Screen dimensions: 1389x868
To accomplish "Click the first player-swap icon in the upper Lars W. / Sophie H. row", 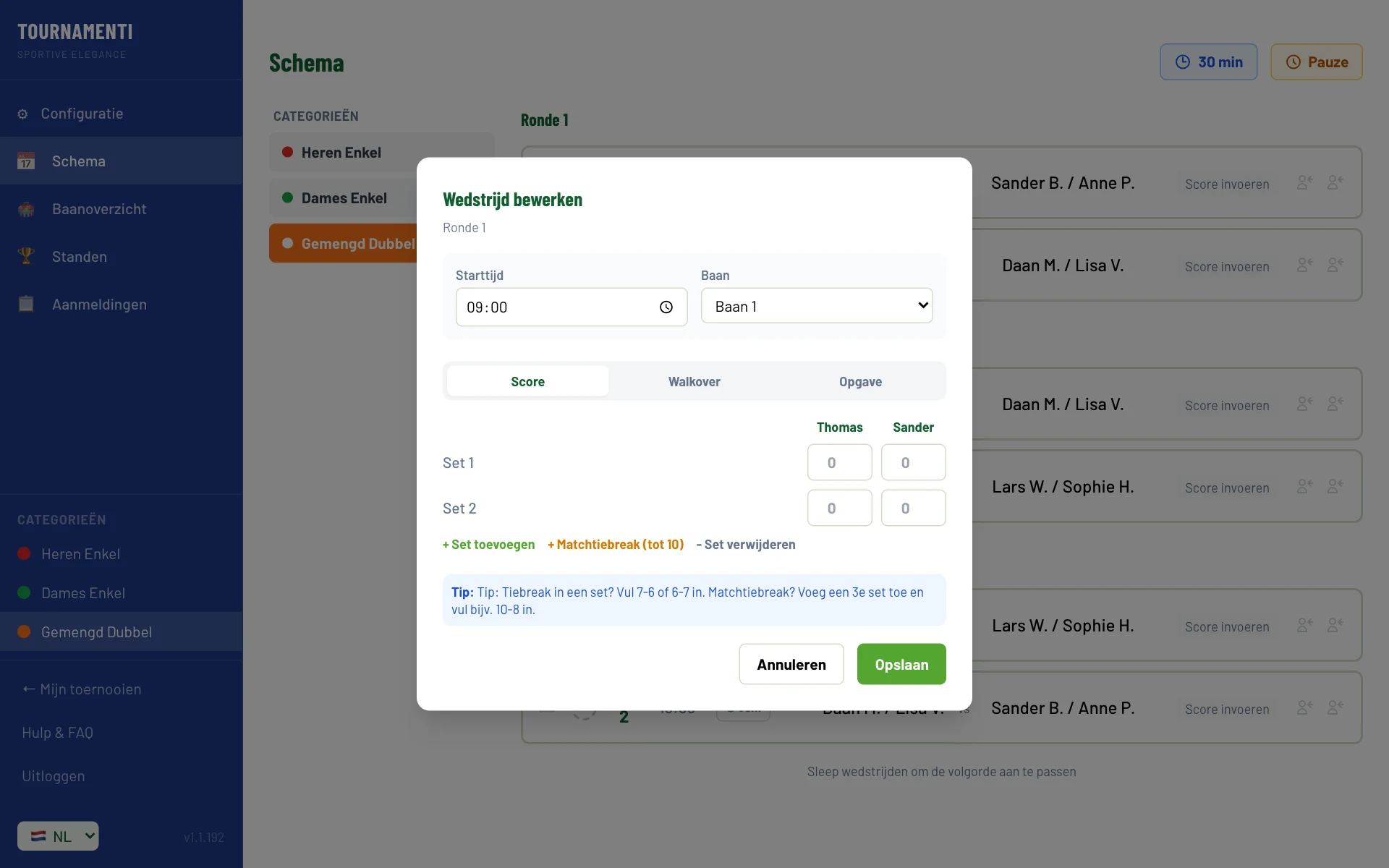I will pos(1304,487).
